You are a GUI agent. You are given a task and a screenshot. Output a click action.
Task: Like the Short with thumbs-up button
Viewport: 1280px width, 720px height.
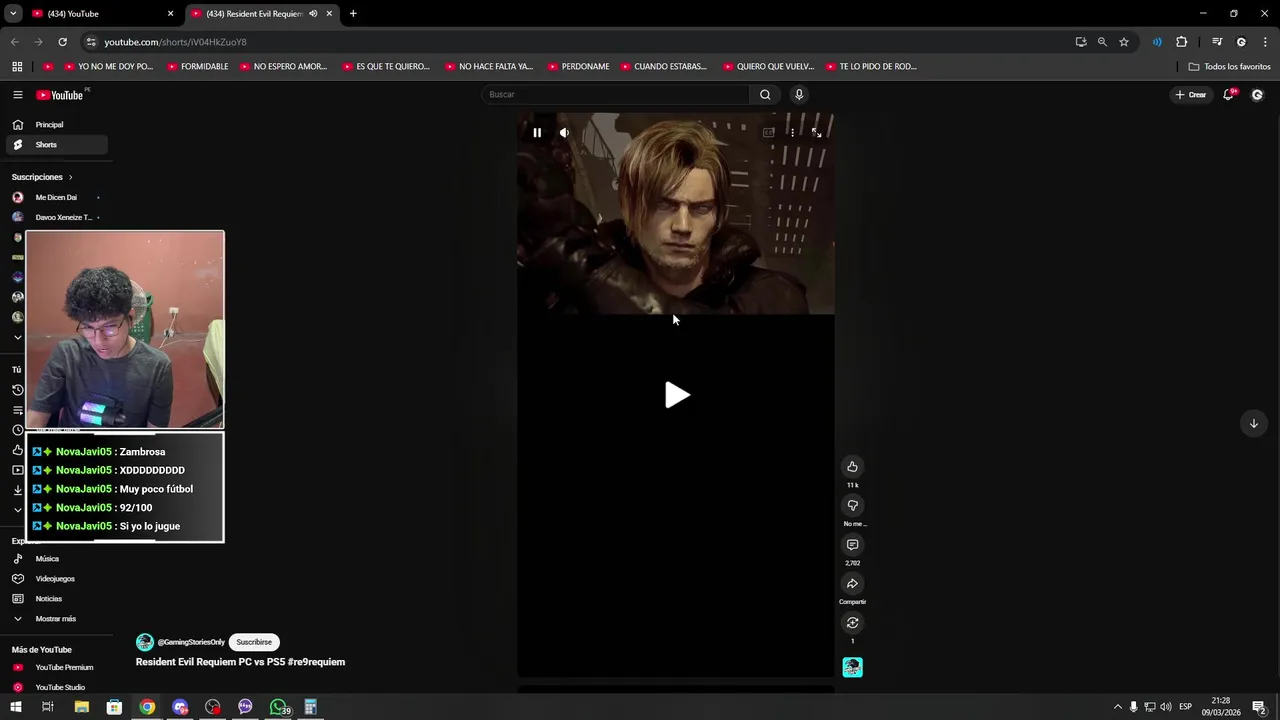(852, 466)
